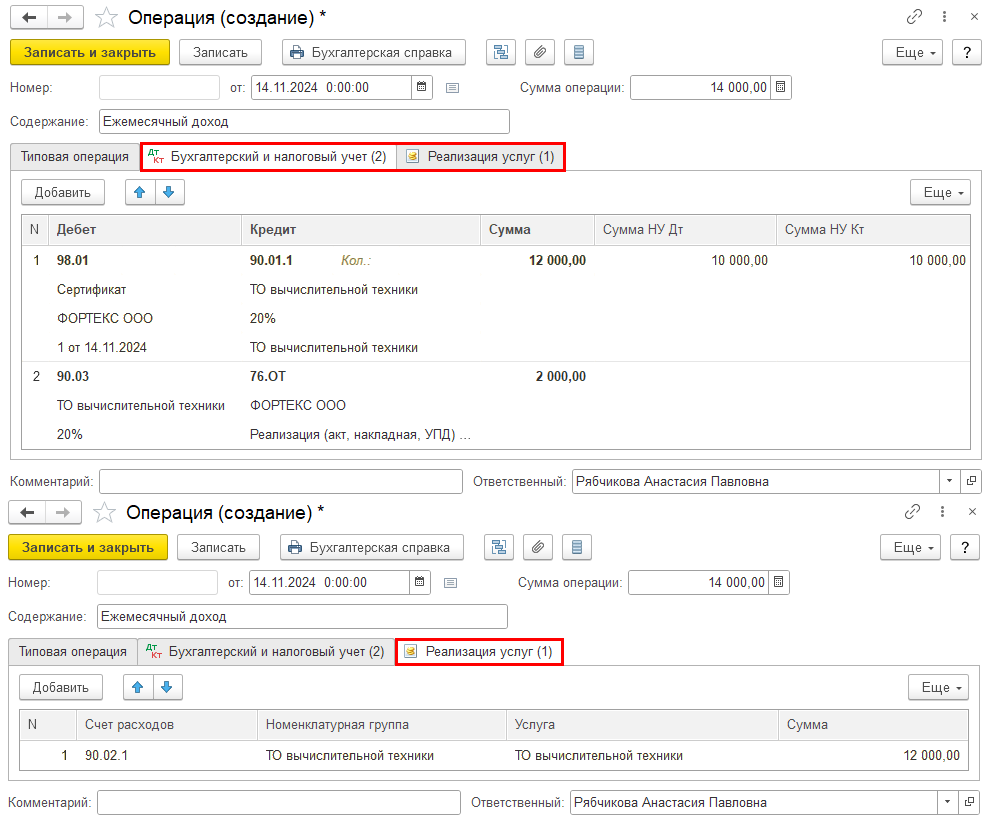
Task: Open note icon beside bottom date field
Action: coord(450,583)
